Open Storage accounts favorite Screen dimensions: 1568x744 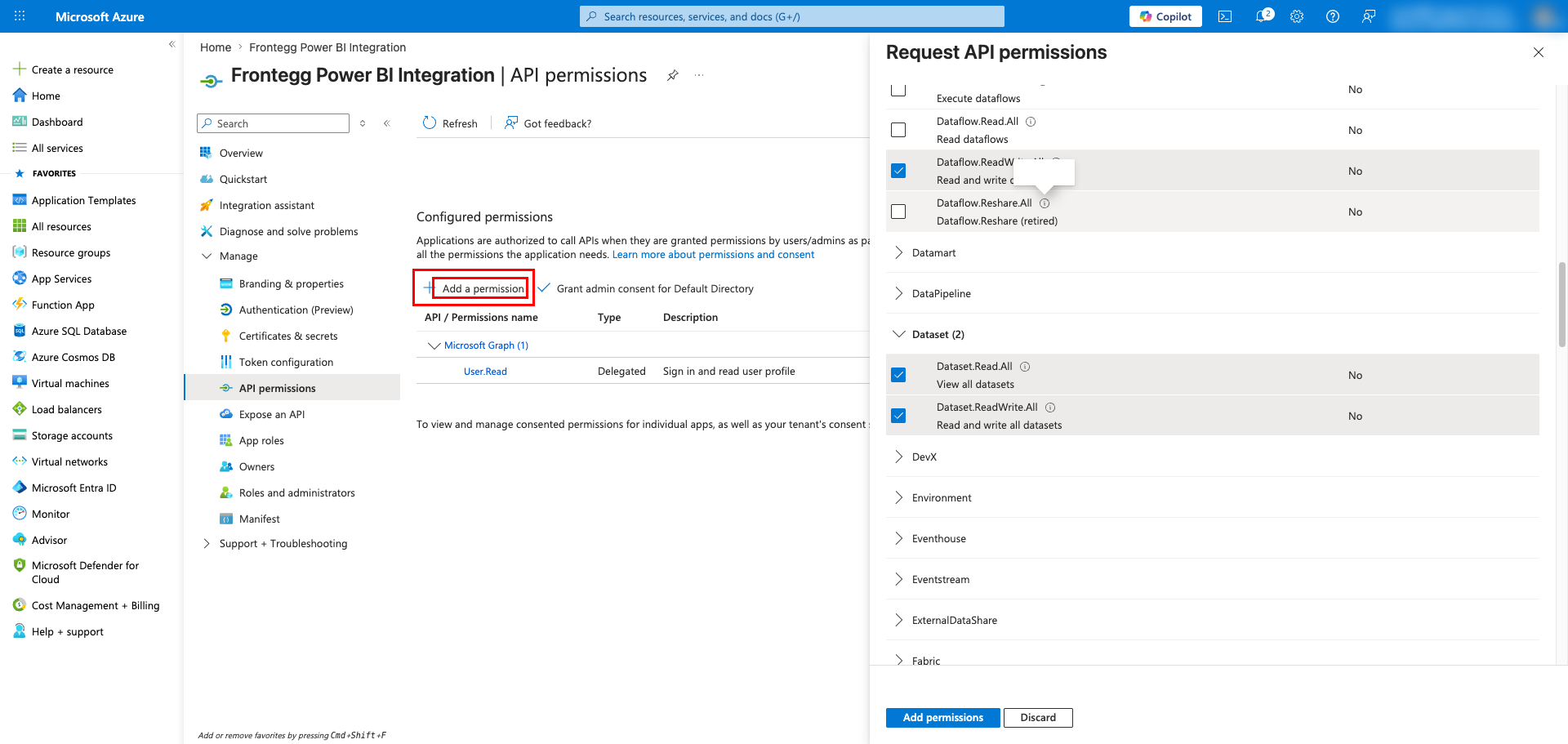(72, 435)
